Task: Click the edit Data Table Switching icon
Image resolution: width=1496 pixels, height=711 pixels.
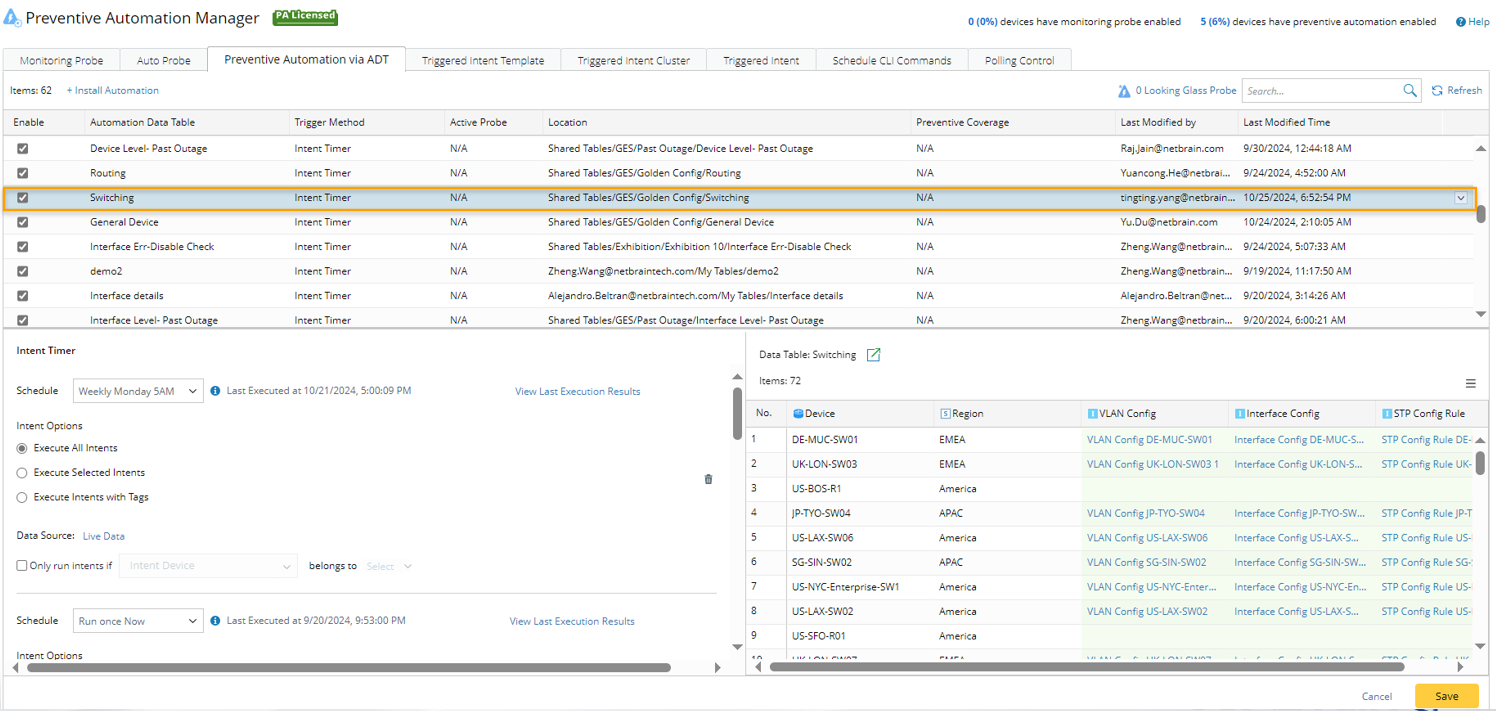Action: tap(873, 355)
